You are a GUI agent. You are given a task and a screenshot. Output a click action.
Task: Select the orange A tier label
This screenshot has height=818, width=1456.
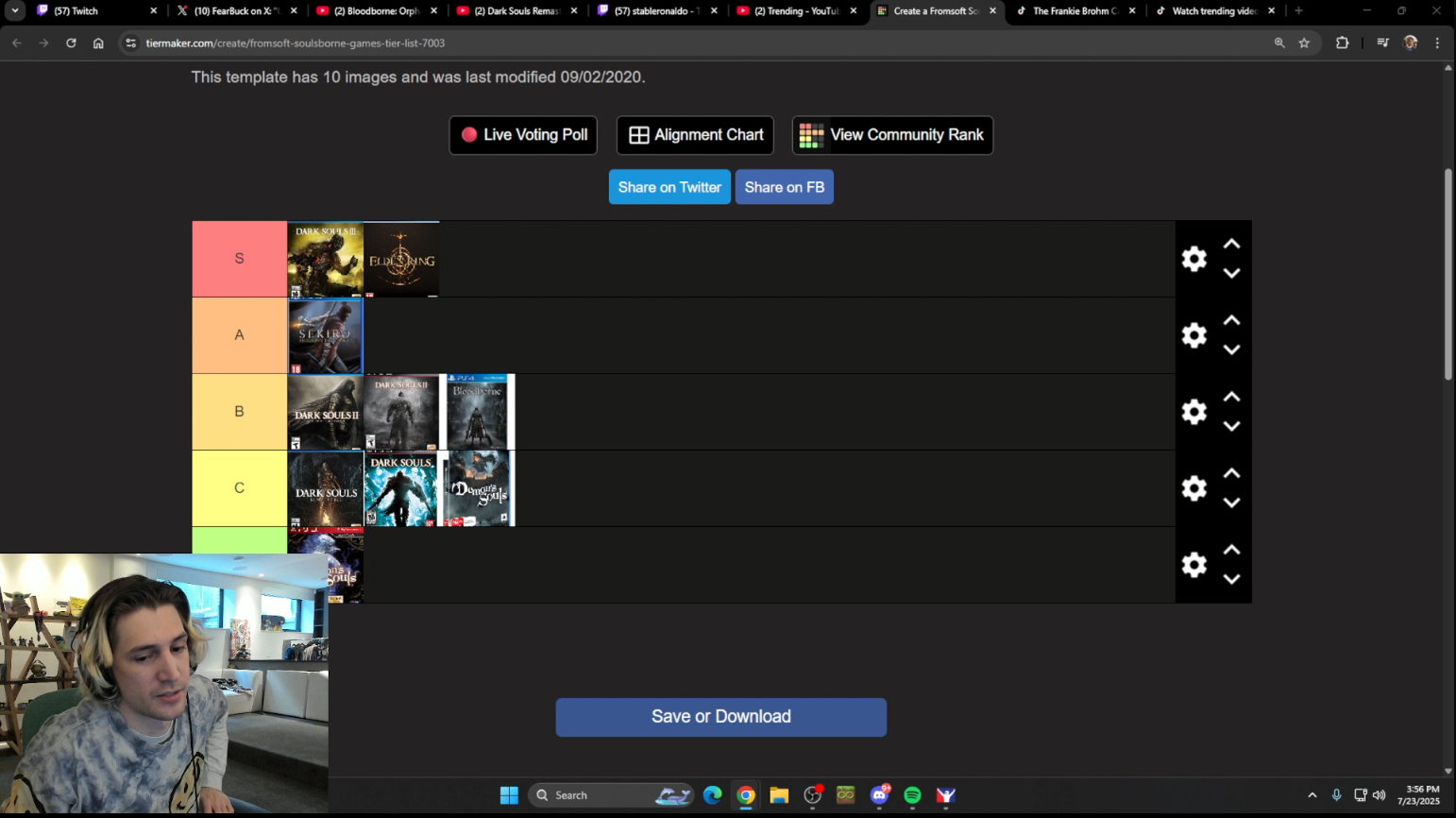[x=240, y=335]
